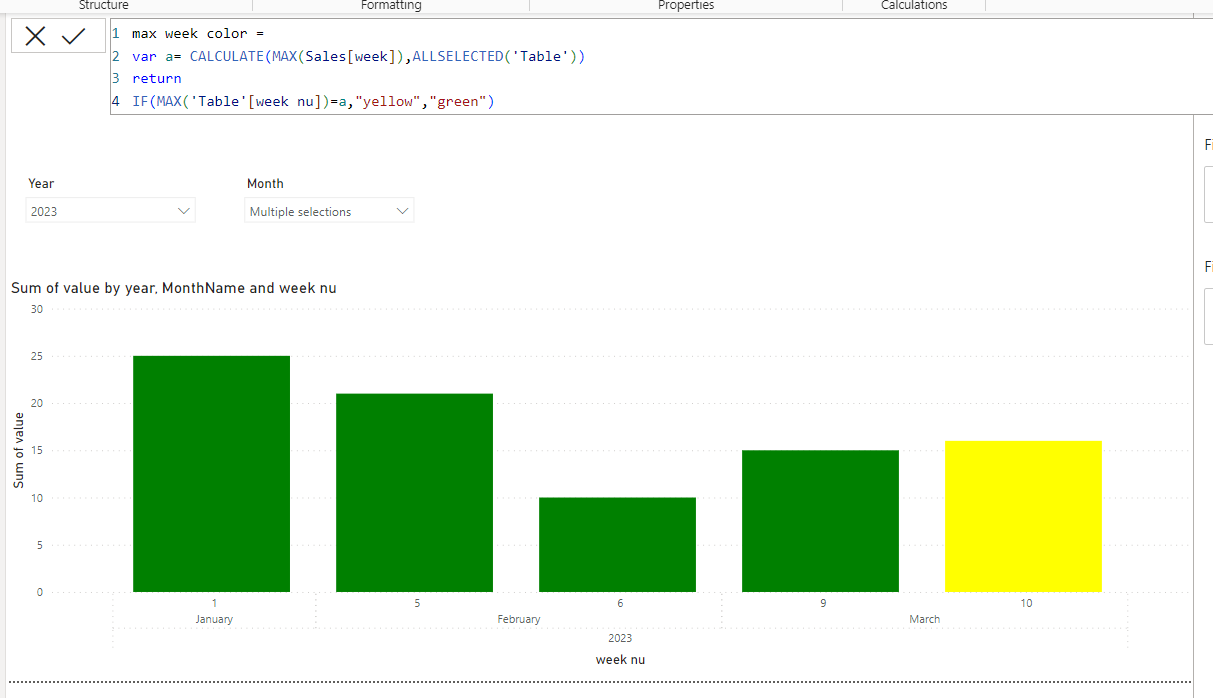Click the return keyword in the formula

point(157,78)
